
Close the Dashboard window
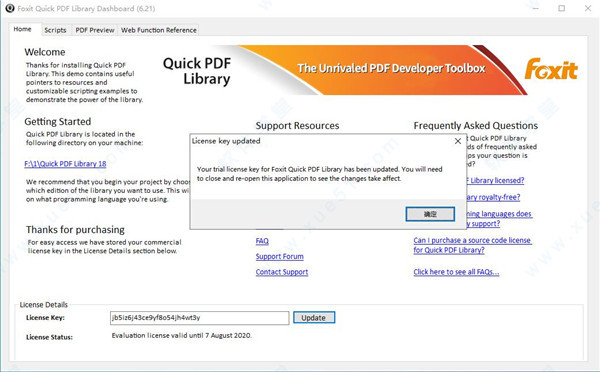(x=588, y=8)
